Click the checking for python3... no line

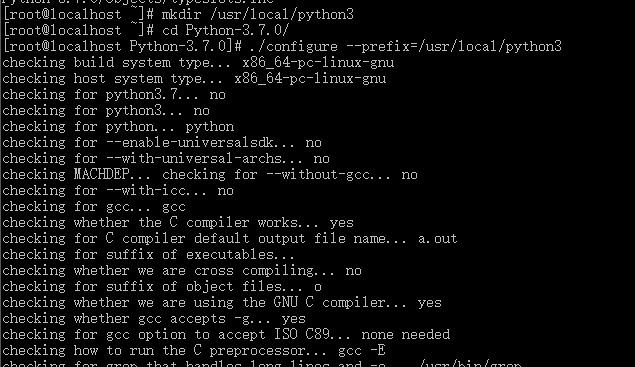(106, 111)
